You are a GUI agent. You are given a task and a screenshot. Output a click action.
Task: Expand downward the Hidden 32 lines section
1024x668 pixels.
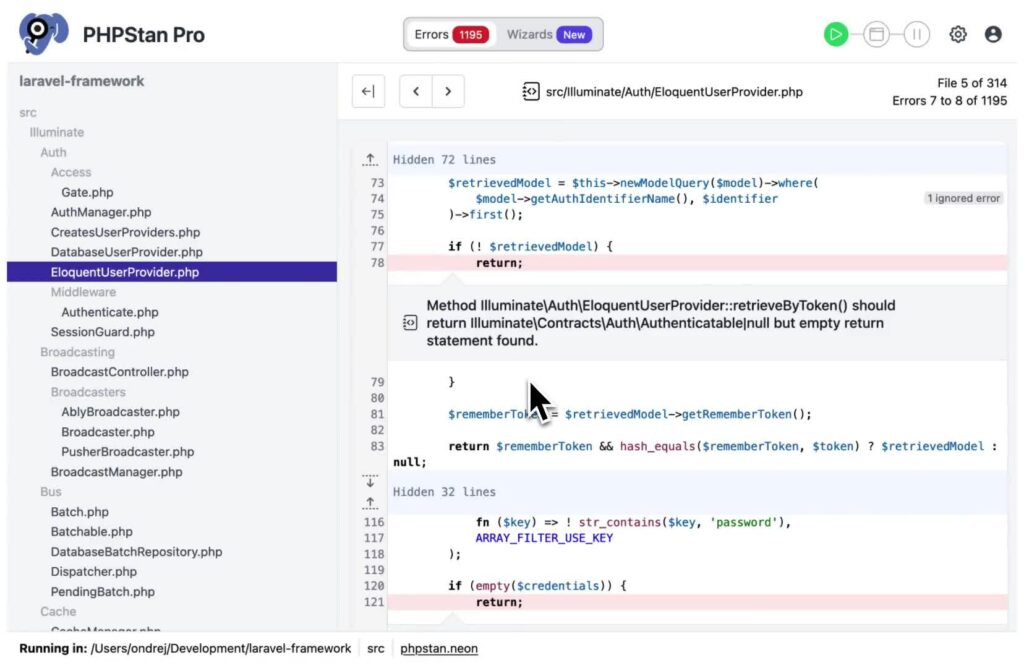click(370, 481)
